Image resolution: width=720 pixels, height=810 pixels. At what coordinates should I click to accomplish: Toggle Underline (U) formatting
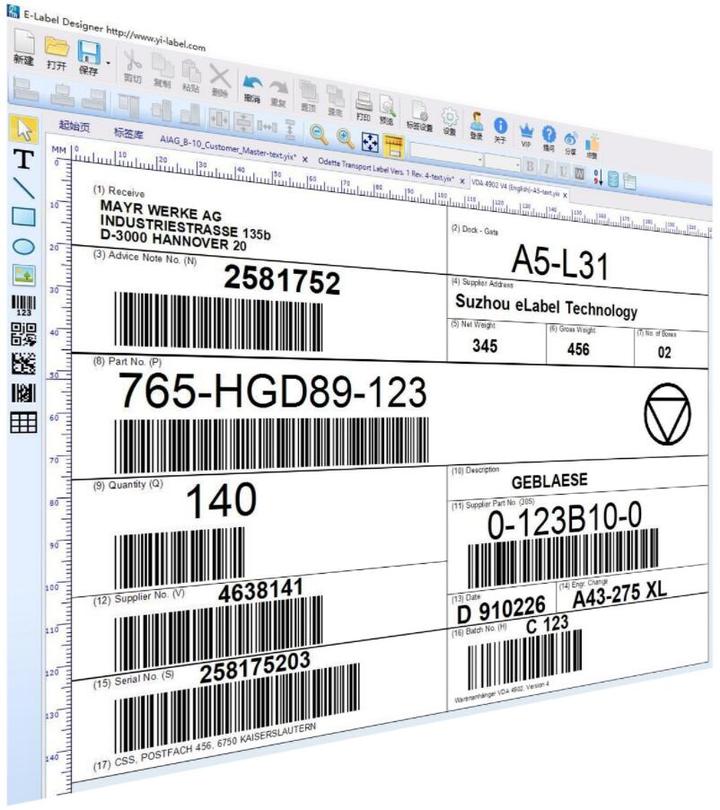click(x=563, y=172)
